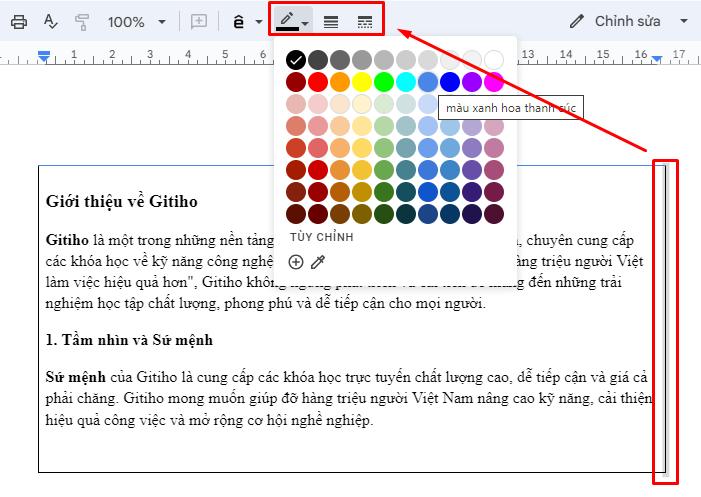The width and height of the screenshot is (701, 497).
Task: Pick the cornflower blue swatch
Action: coord(428,82)
